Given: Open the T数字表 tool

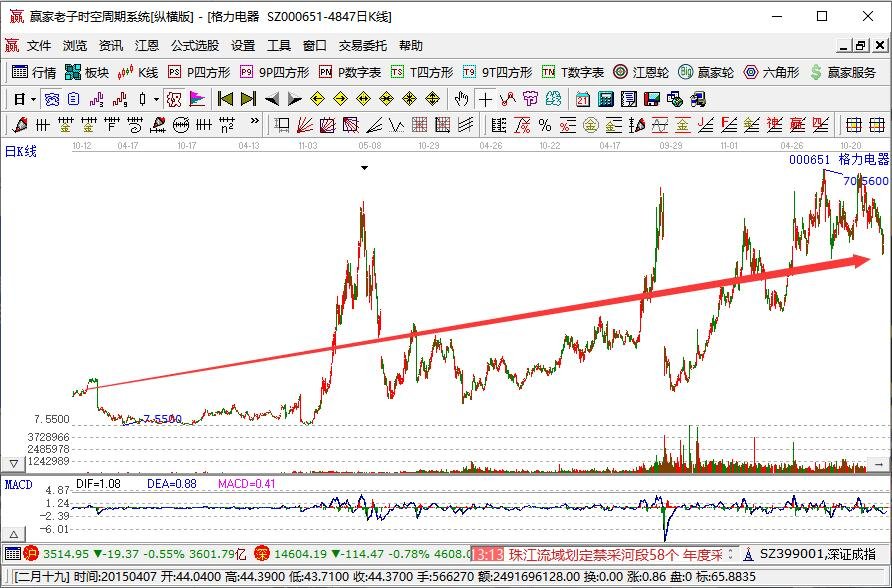Looking at the screenshot, I should [x=573, y=72].
